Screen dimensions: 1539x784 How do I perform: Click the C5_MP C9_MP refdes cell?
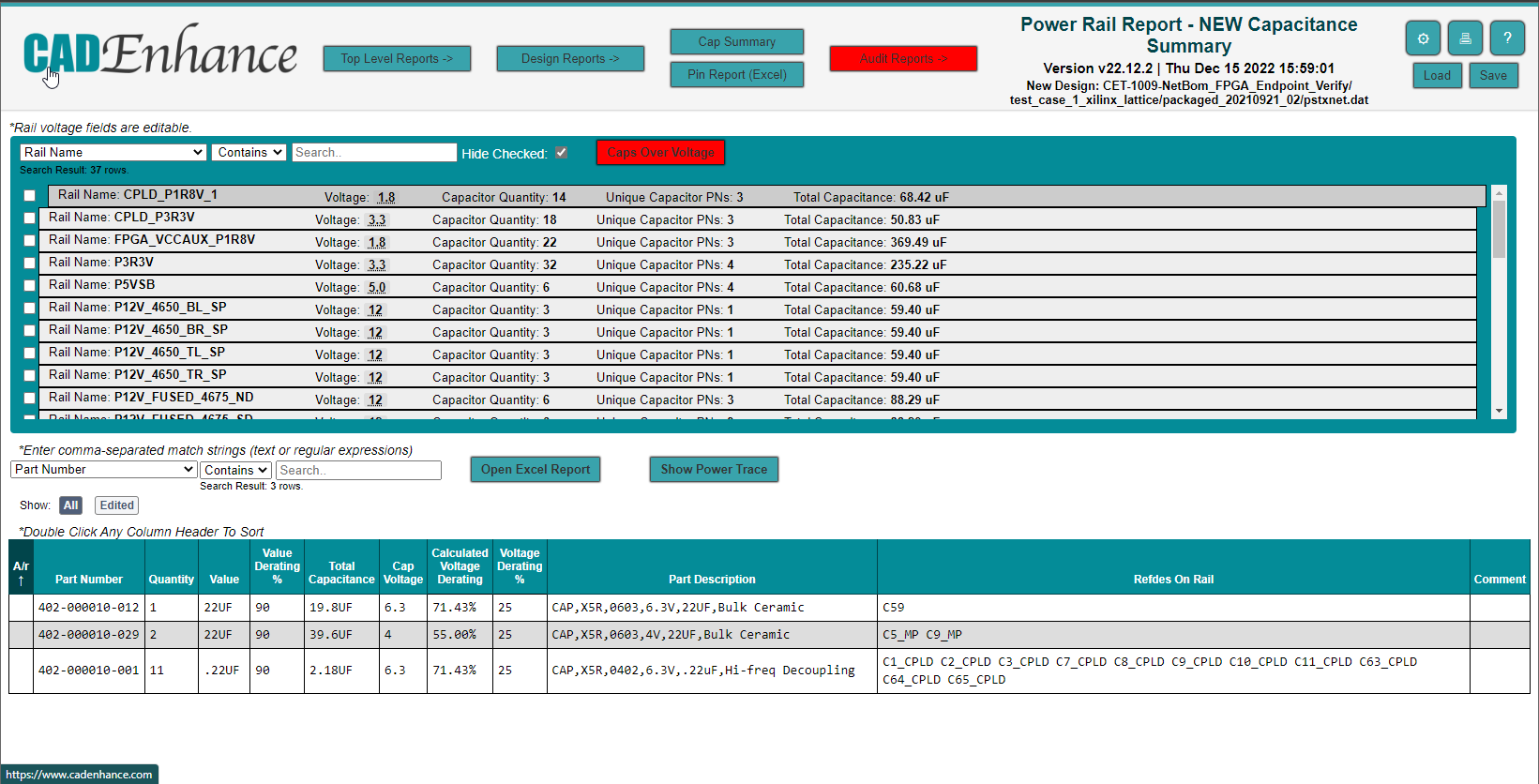pos(1173,635)
